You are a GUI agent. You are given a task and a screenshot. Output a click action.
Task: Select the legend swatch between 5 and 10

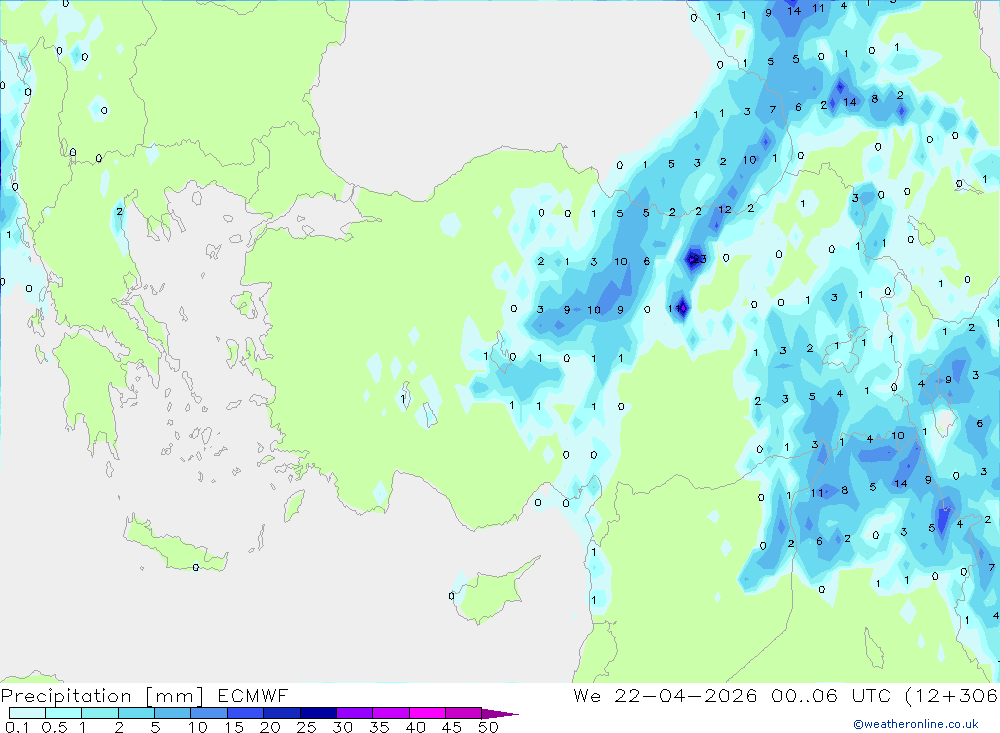point(172,713)
